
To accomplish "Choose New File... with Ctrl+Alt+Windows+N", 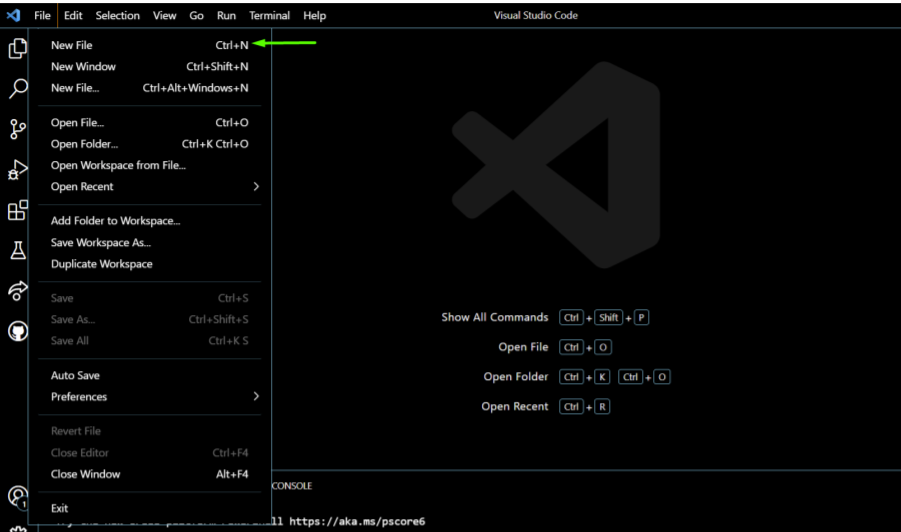I will click(149, 88).
